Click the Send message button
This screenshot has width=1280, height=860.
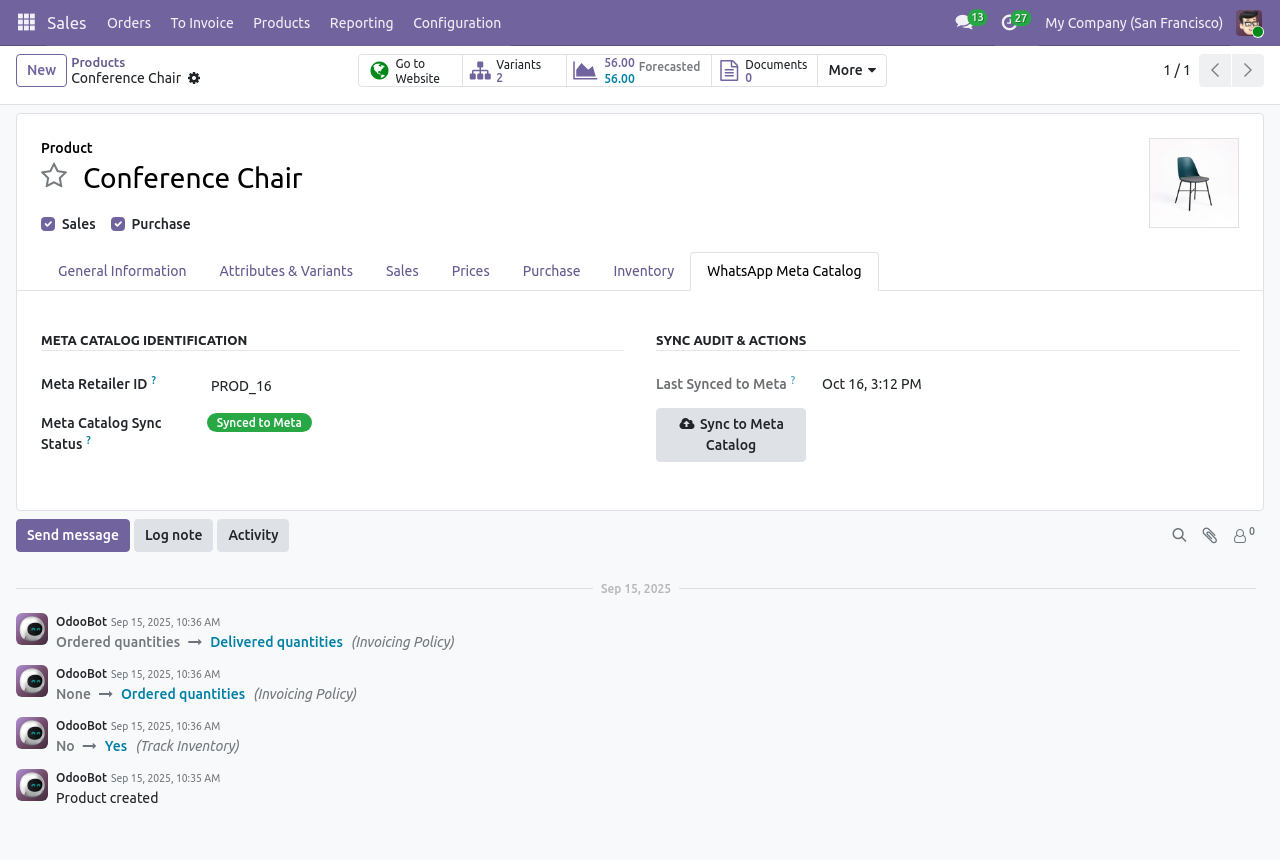click(73, 535)
